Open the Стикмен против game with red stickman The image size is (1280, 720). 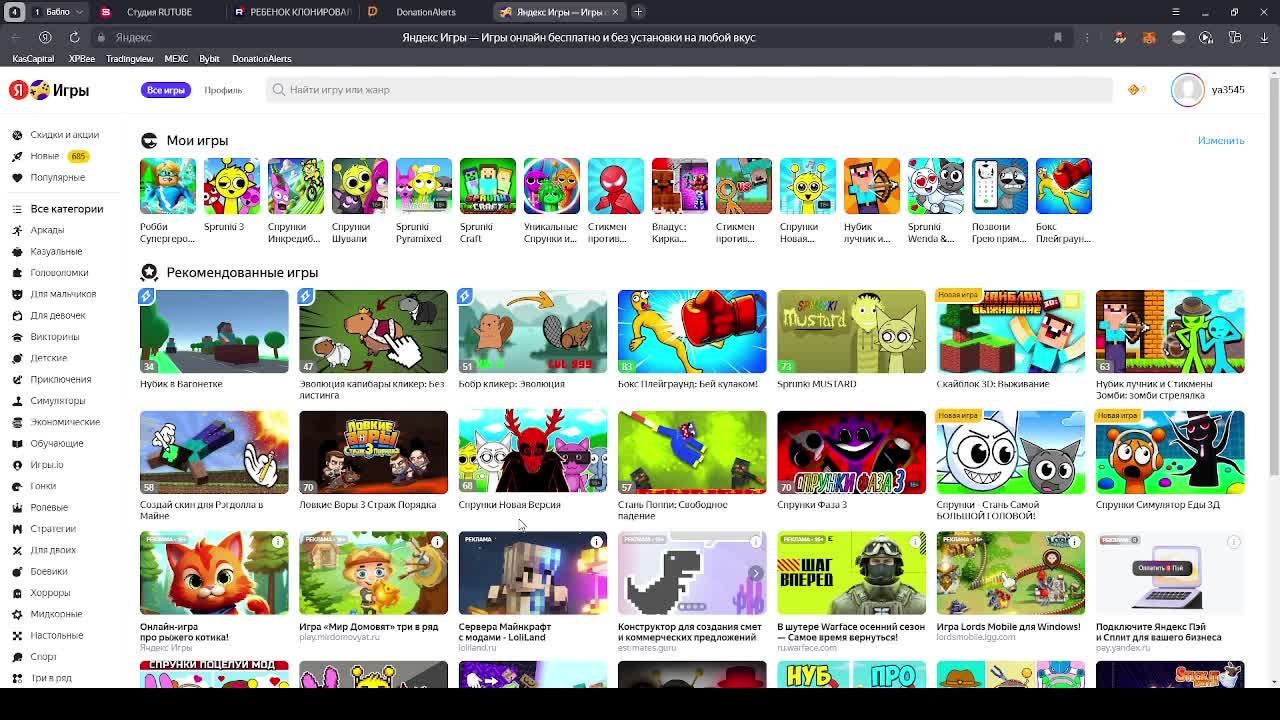(615, 186)
